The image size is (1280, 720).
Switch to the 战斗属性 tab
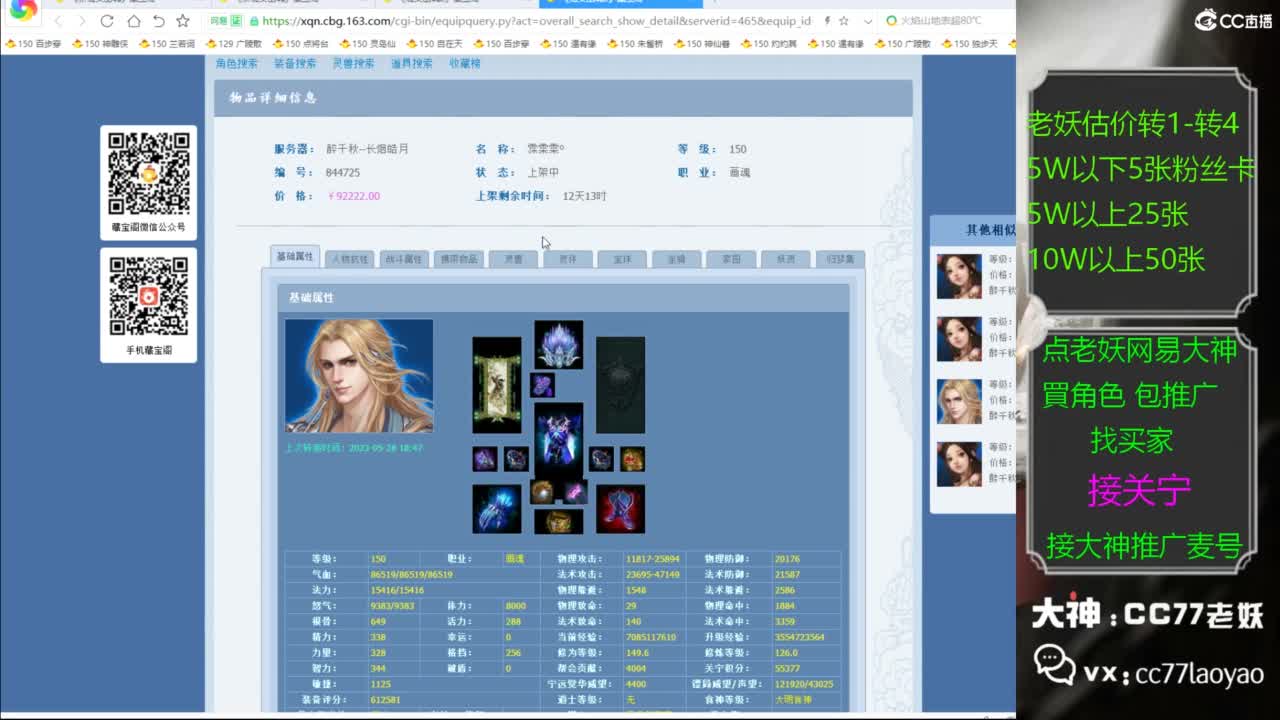tap(405, 259)
